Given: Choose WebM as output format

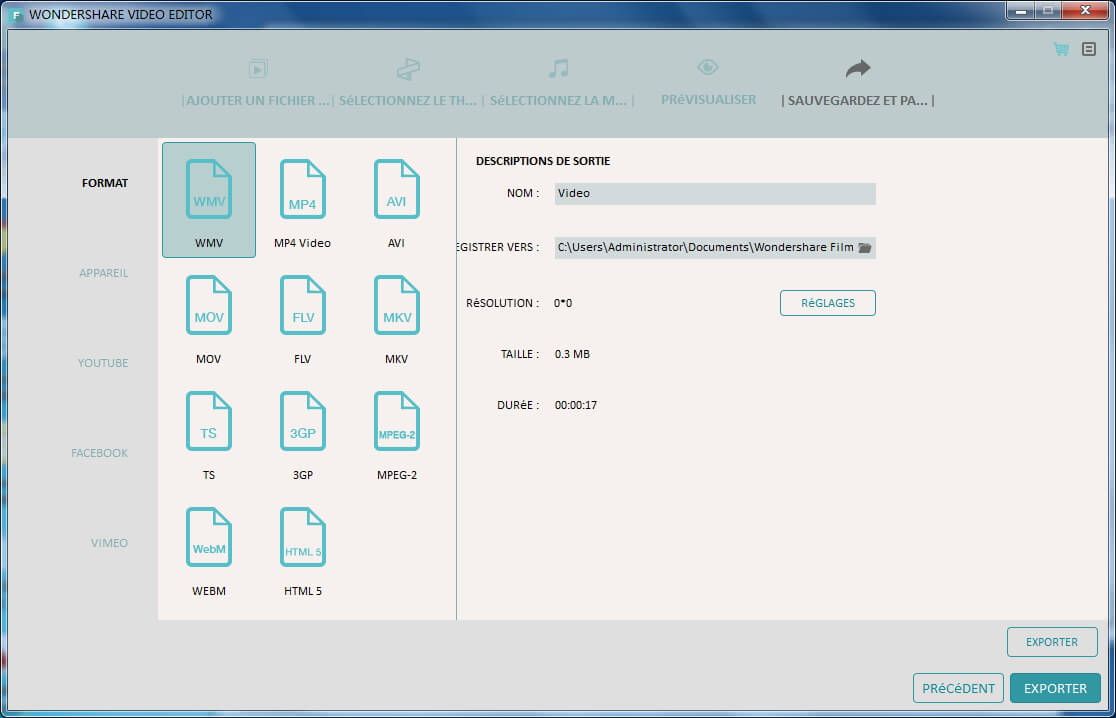Looking at the screenshot, I should tap(209, 537).
